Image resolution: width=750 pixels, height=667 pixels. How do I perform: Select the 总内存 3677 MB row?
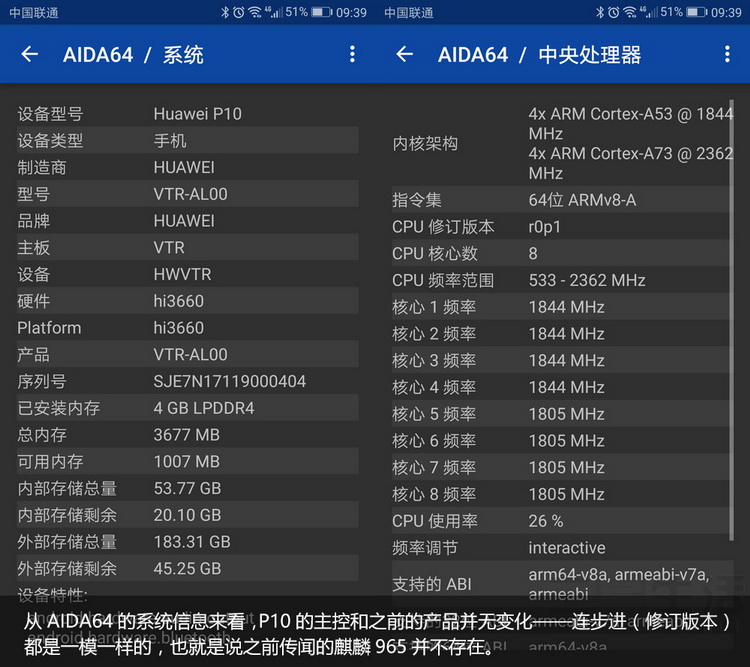pyautogui.click(x=188, y=435)
